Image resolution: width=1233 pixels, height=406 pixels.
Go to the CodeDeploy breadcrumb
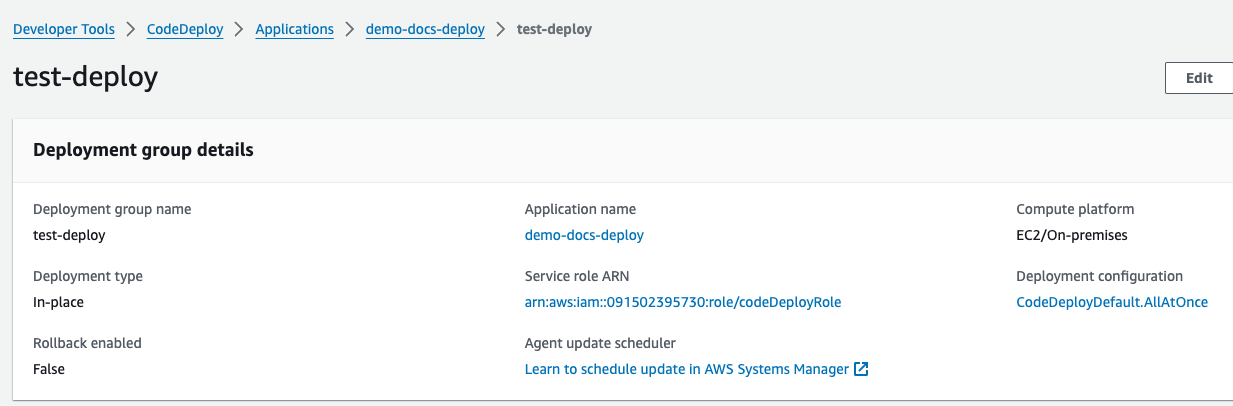click(x=185, y=29)
